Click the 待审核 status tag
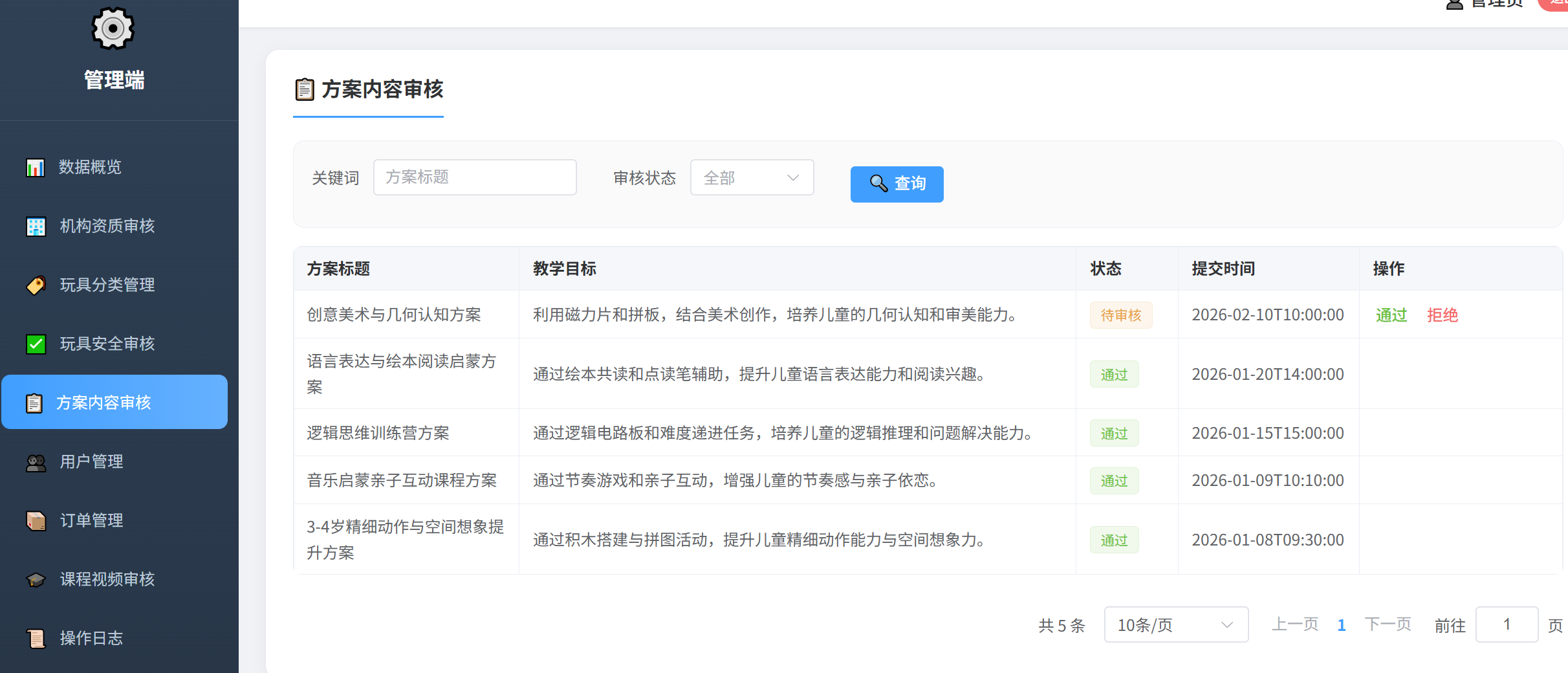This screenshot has height=673, width=1568. point(1121,315)
